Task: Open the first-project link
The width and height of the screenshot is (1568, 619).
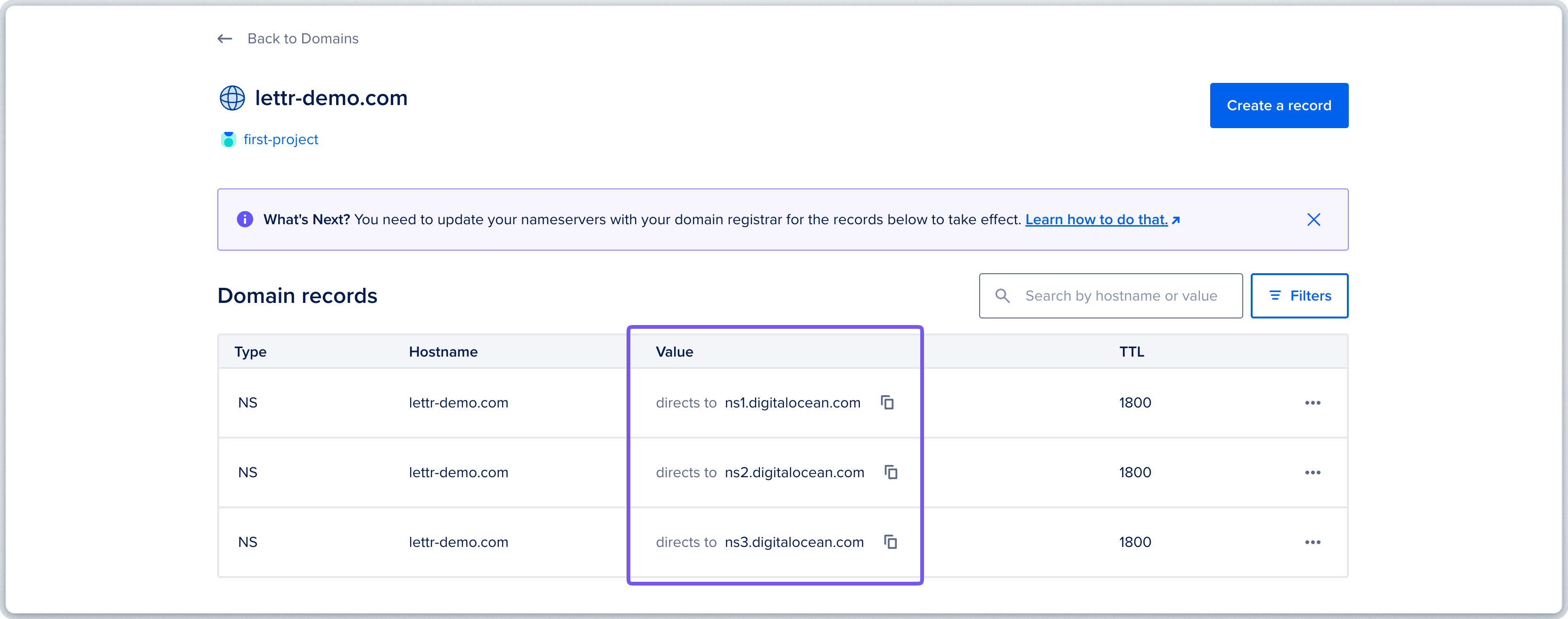Action: click(280, 139)
